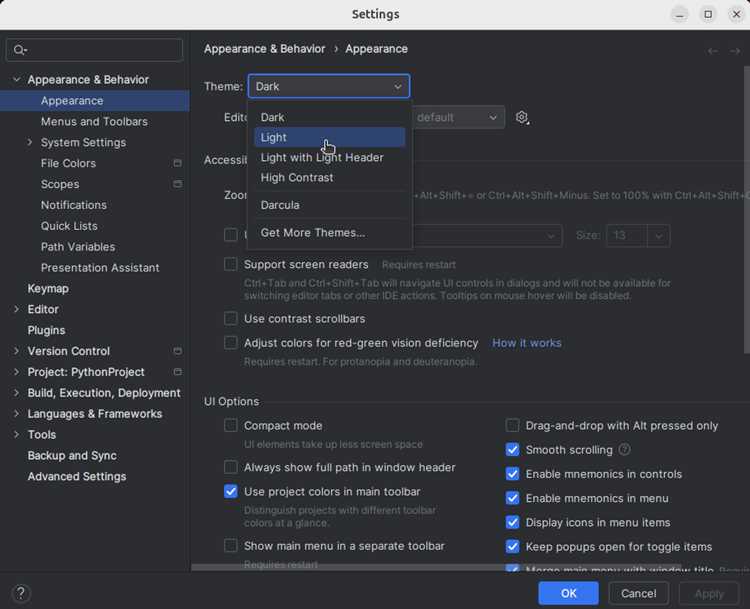Image resolution: width=750 pixels, height=609 pixels.
Task: Close the Theme dropdown combo box
Action: (329, 86)
